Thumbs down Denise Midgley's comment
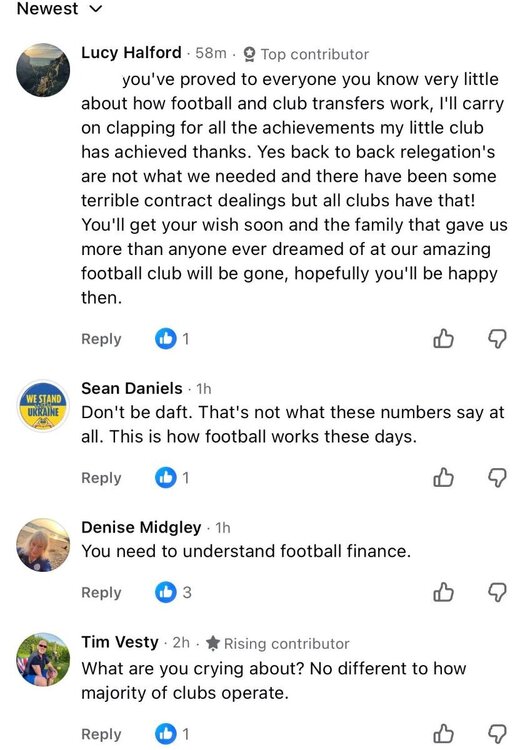Screen dimensions: 530x750 point(497,592)
